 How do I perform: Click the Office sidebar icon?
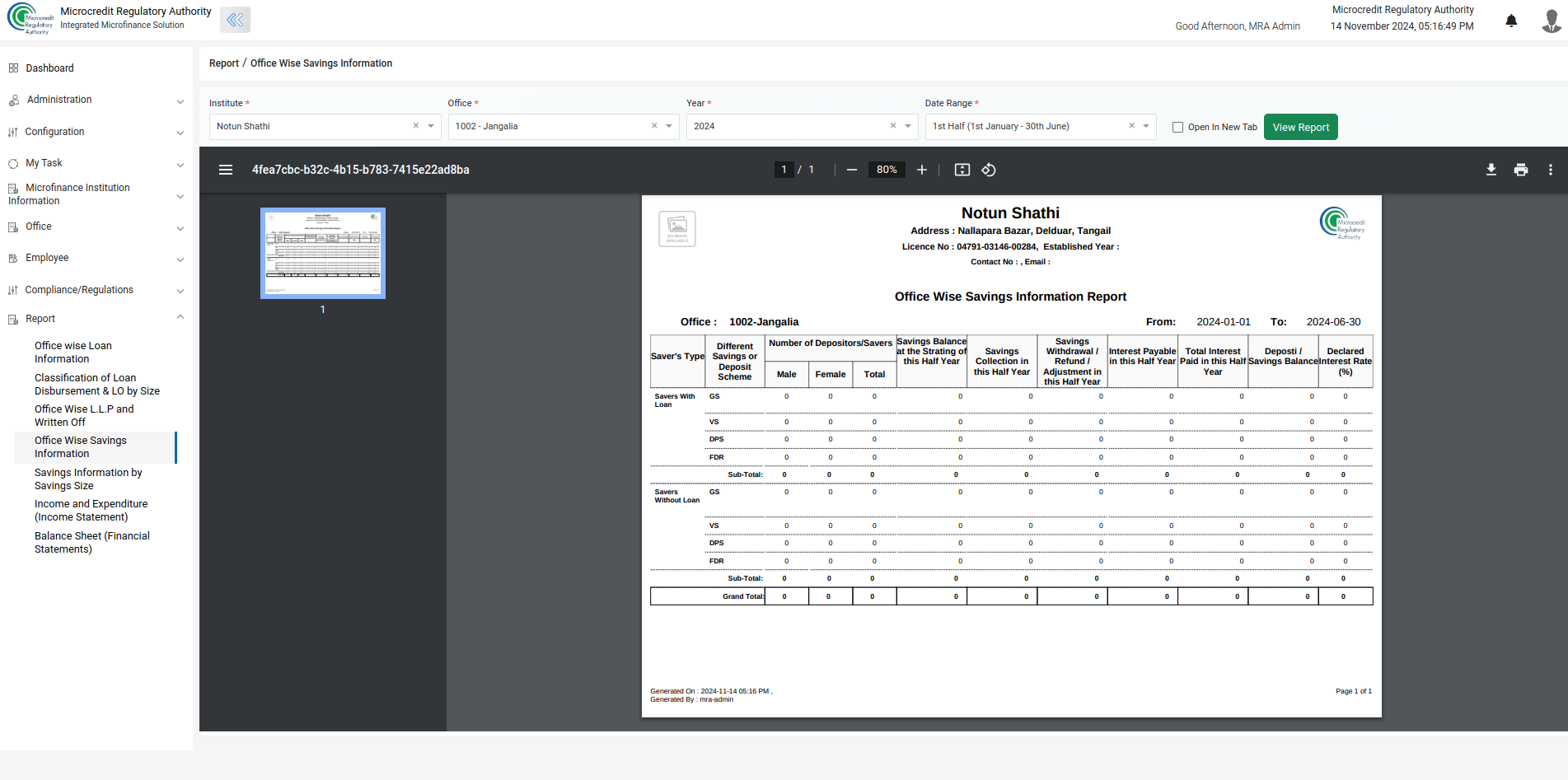[x=13, y=227]
